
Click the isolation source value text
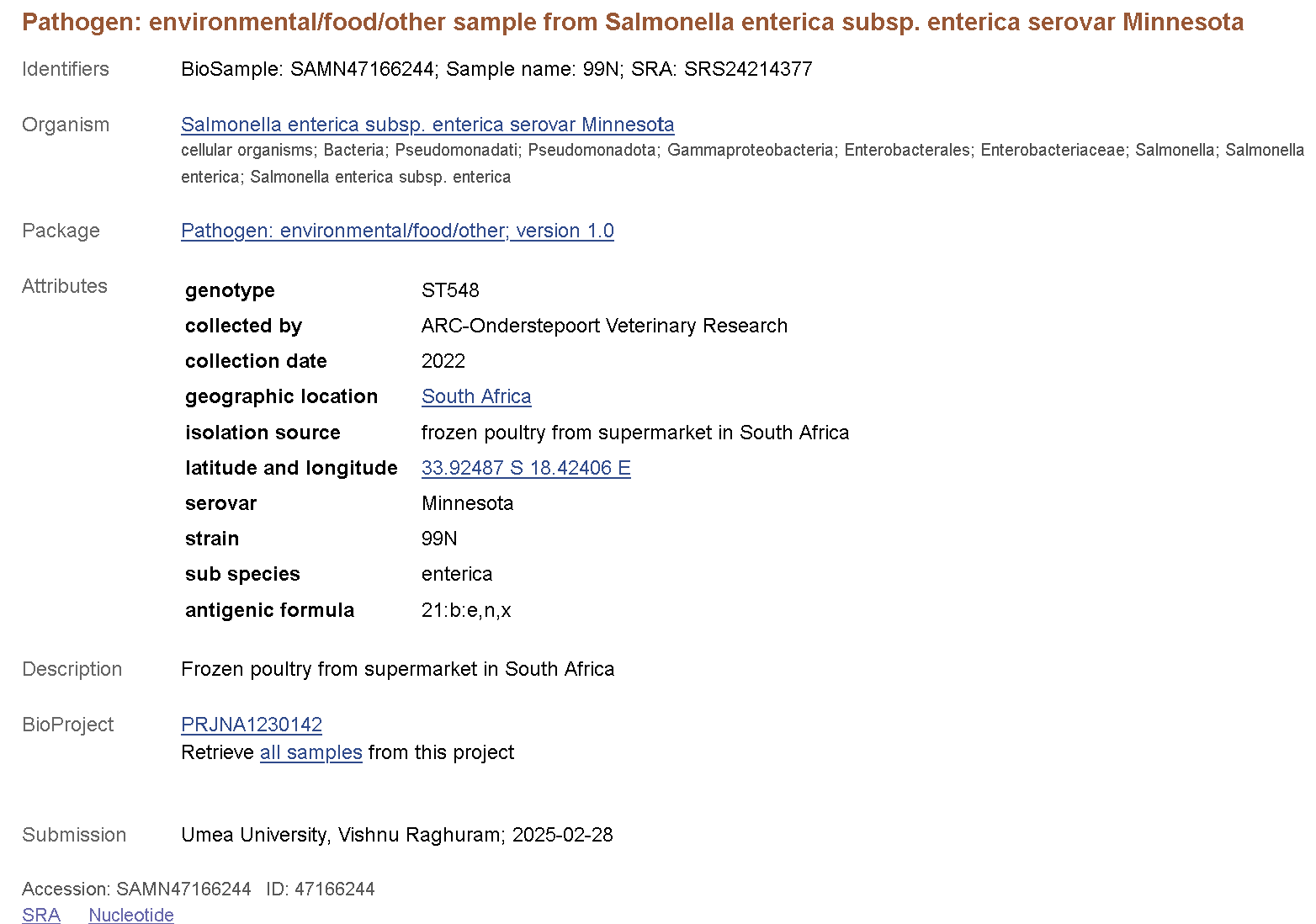tap(634, 433)
